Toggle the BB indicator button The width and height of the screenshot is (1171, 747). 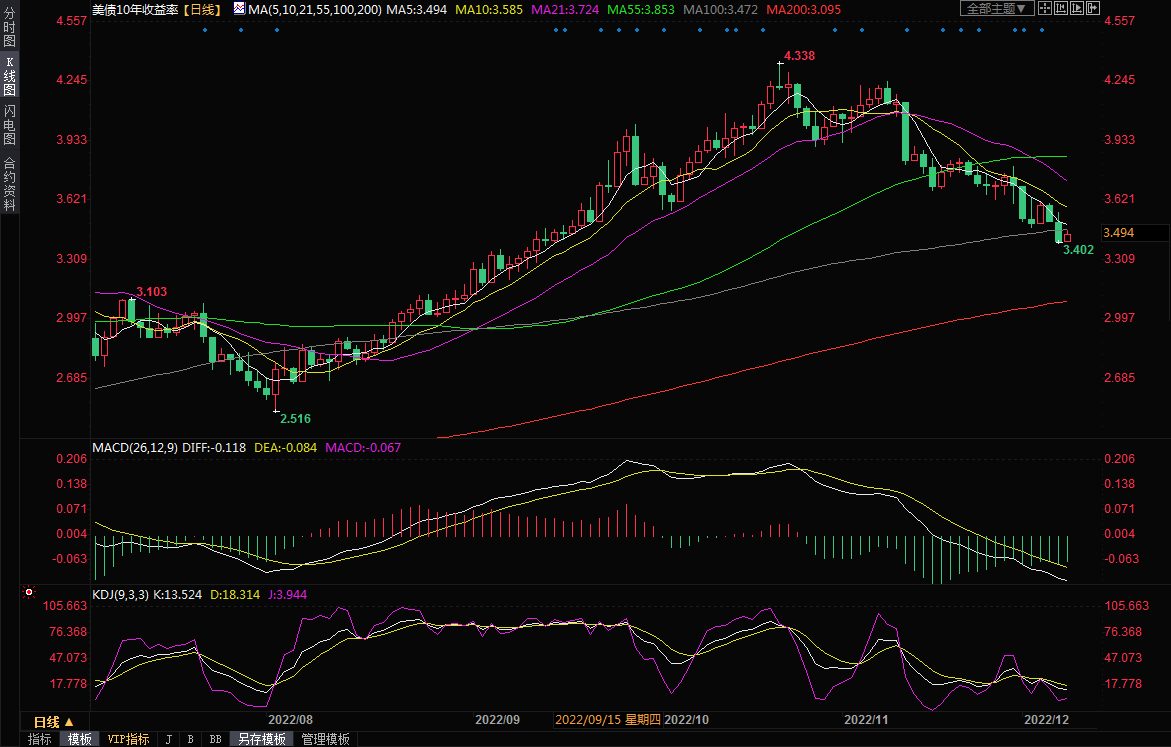click(215, 740)
